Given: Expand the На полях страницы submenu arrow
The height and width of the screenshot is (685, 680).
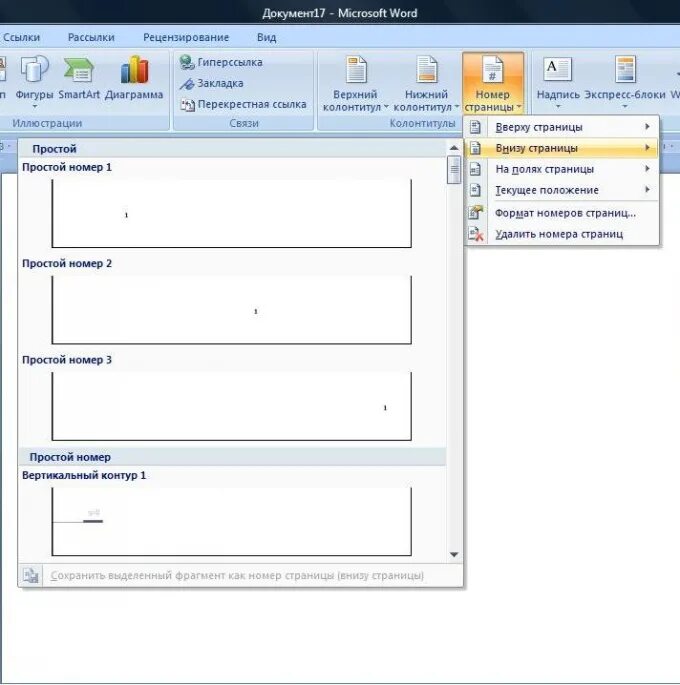Looking at the screenshot, I should (x=647, y=169).
